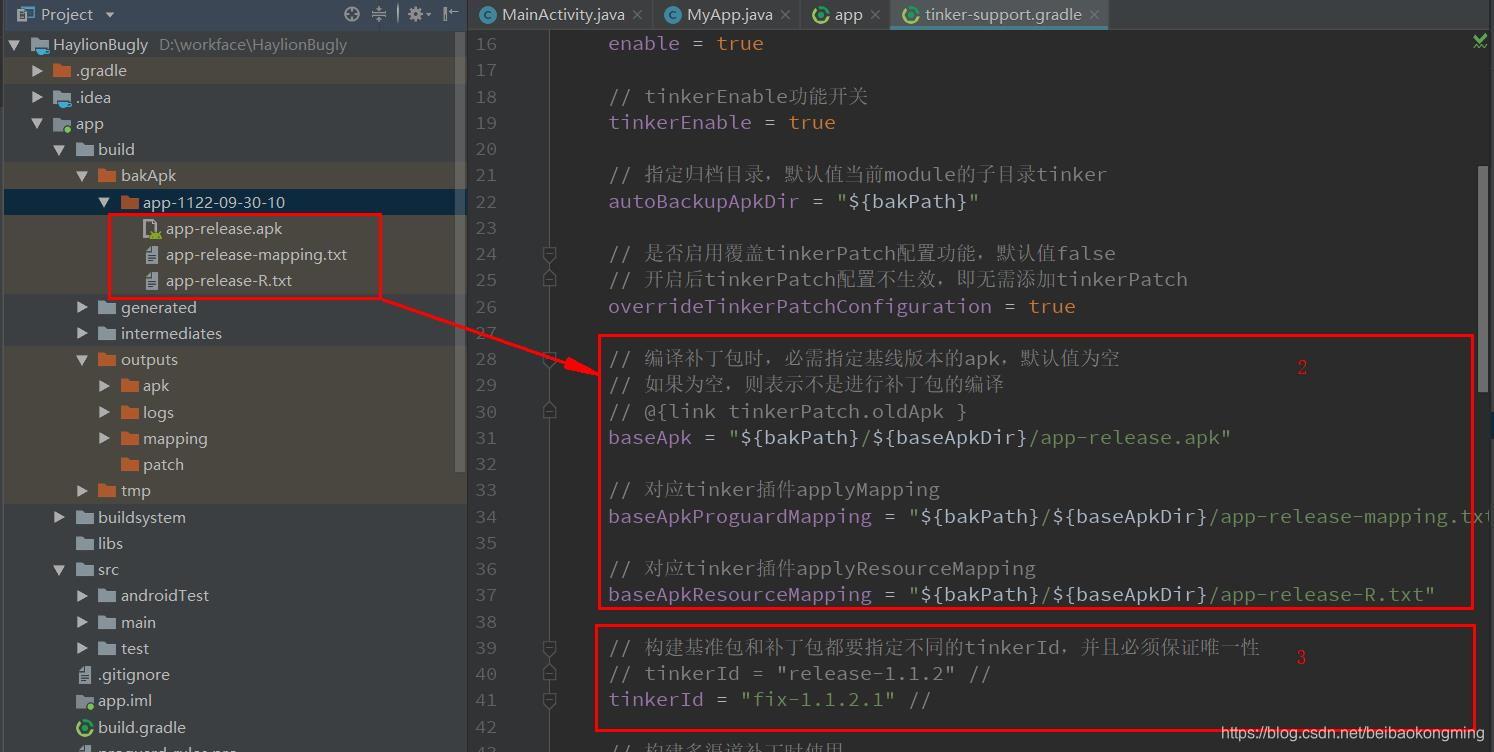Screen dimensions: 1494x752
Task: Click the app-release-R.txt text file icon
Action: pyautogui.click(x=152, y=281)
